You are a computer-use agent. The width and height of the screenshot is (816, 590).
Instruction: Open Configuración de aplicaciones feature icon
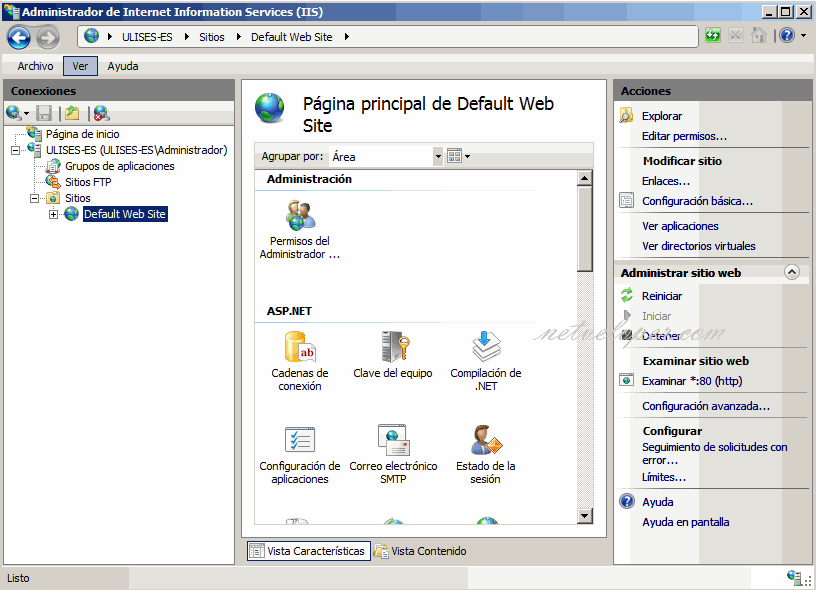point(300,440)
